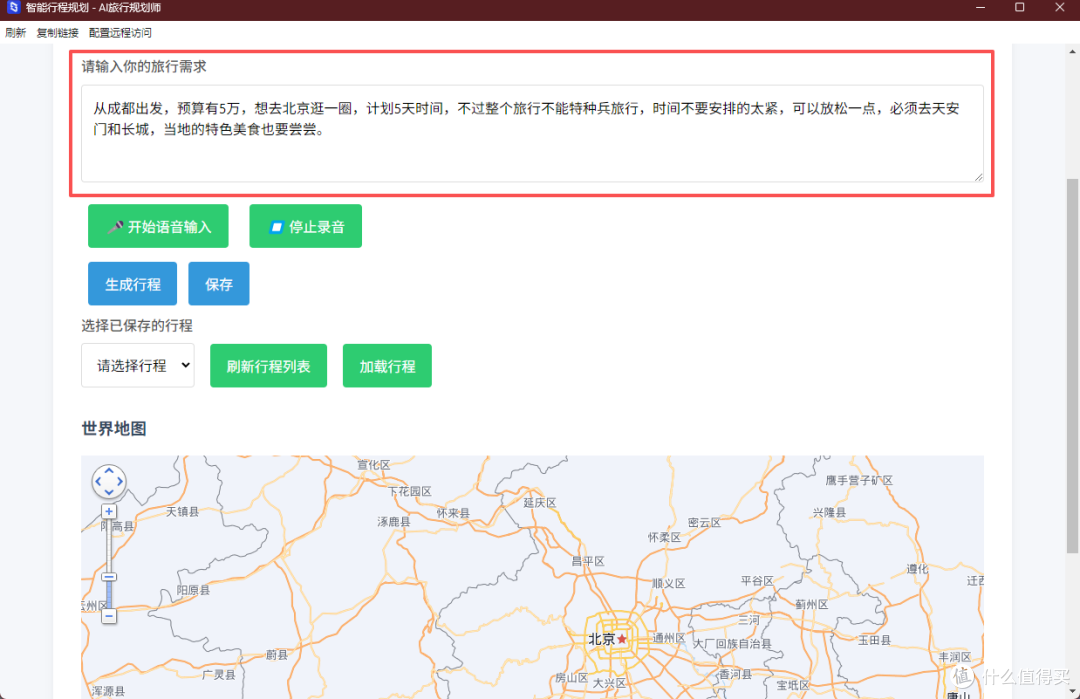Pan map up with the compass arrow
1080x699 pixels.
point(109,471)
